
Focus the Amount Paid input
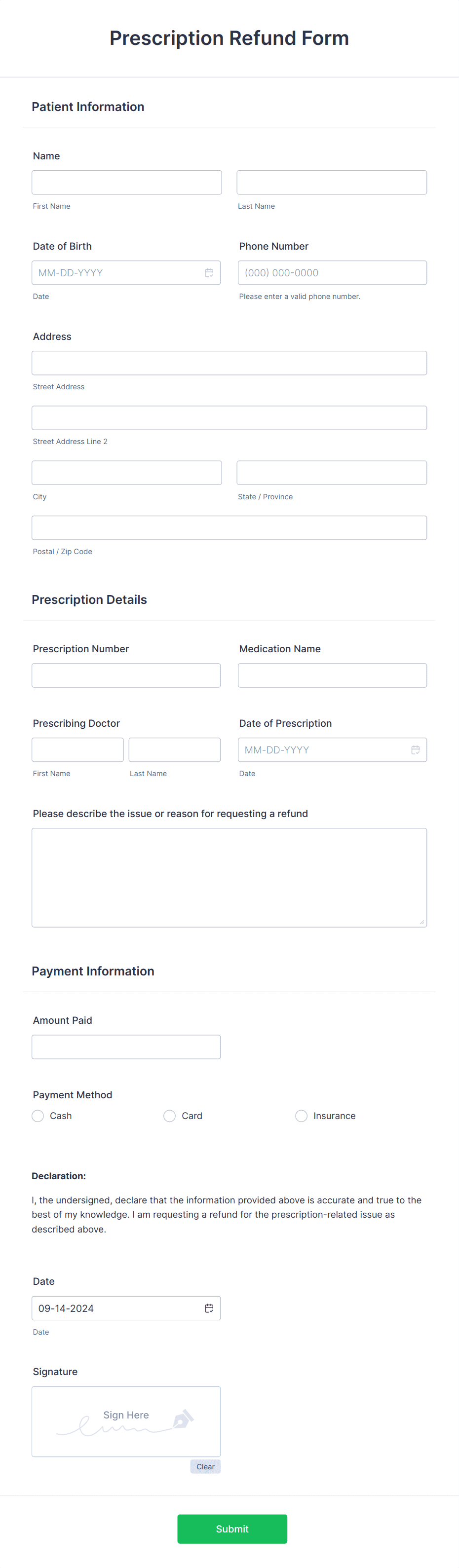[126, 1046]
